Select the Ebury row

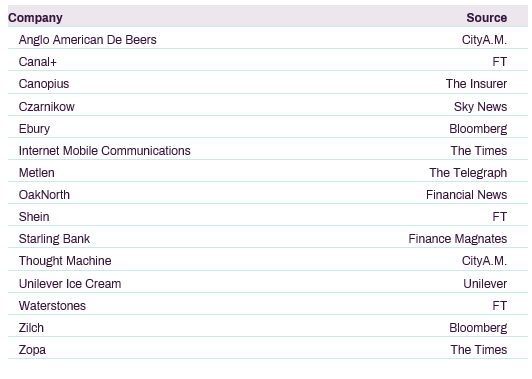tap(268, 127)
